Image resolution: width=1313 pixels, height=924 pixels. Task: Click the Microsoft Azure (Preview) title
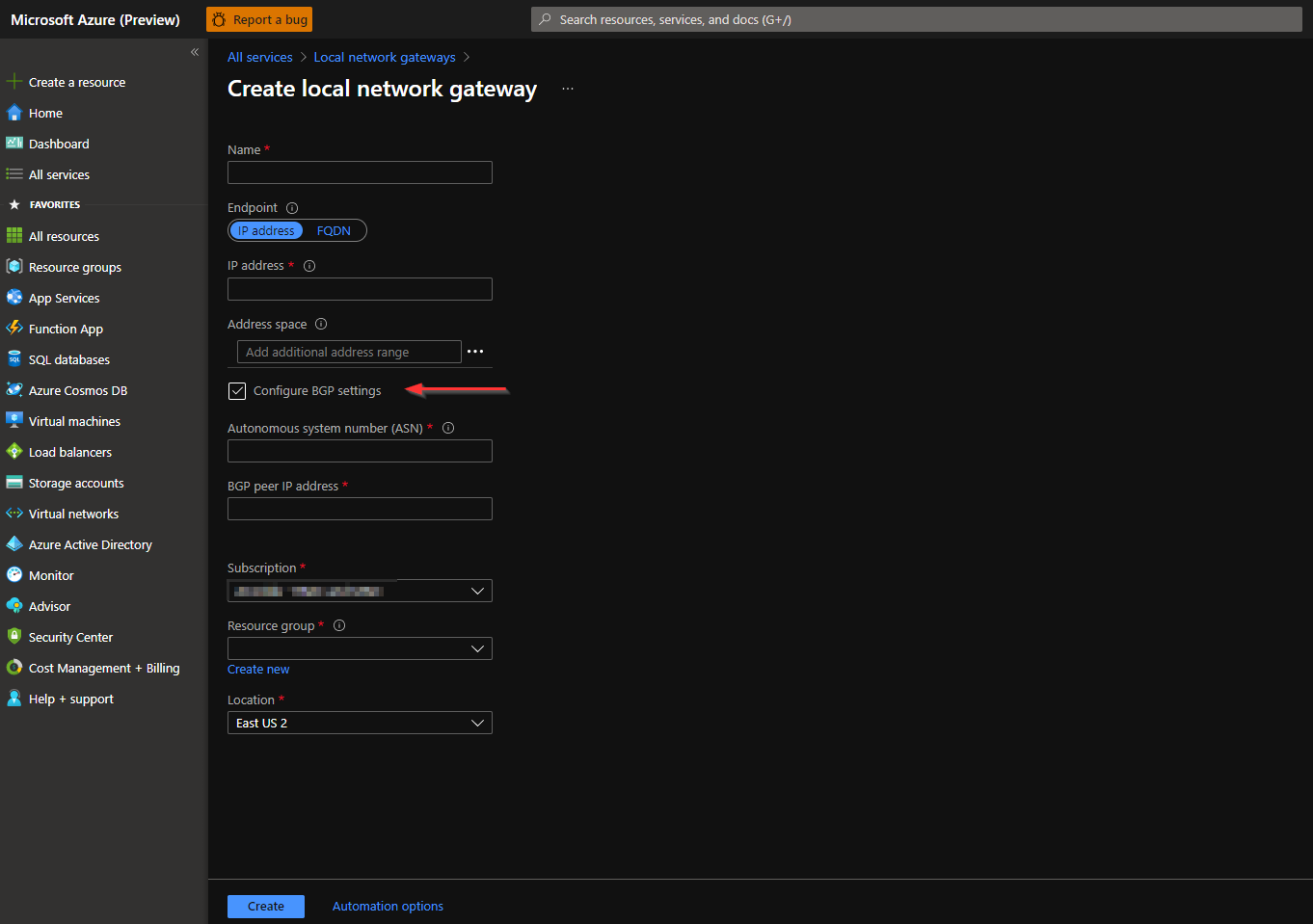(95, 19)
